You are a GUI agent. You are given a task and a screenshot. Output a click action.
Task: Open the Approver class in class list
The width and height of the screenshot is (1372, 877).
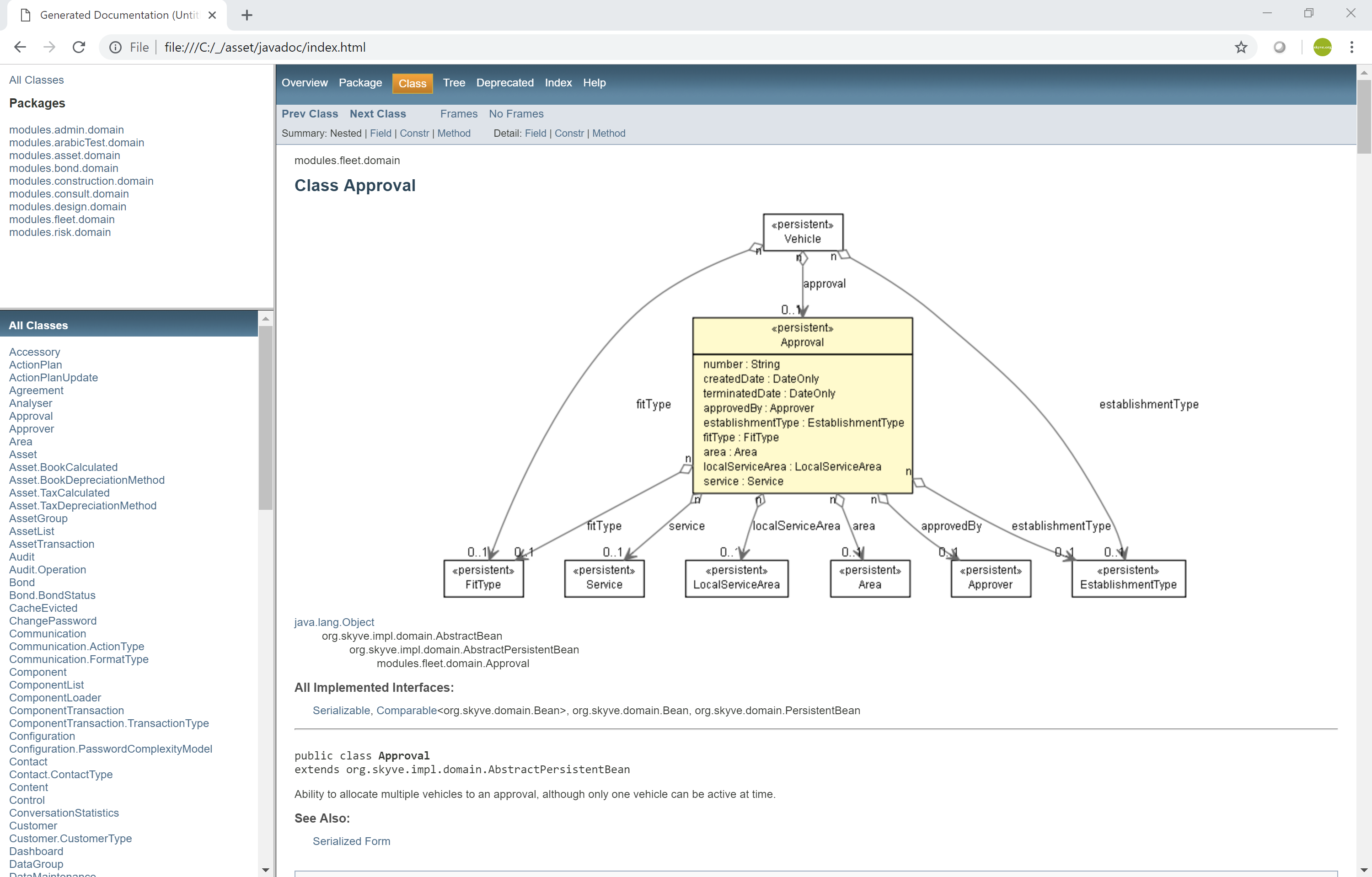coord(32,429)
